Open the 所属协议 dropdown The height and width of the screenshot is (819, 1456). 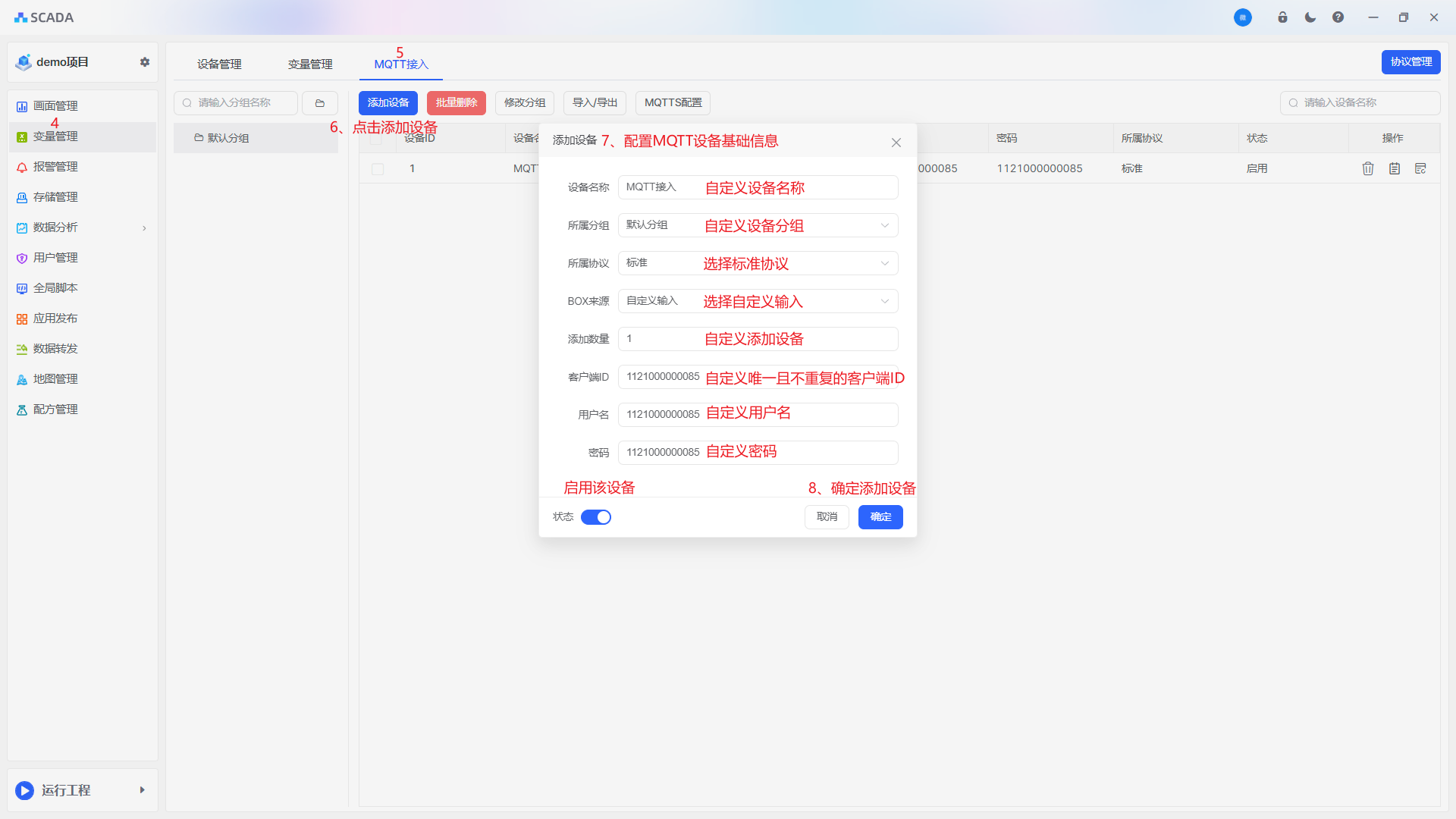(x=758, y=263)
